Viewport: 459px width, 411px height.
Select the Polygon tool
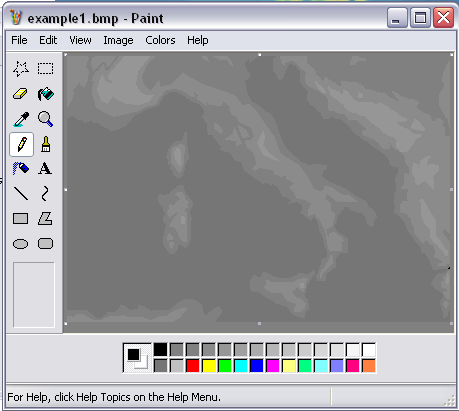[x=45, y=219]
